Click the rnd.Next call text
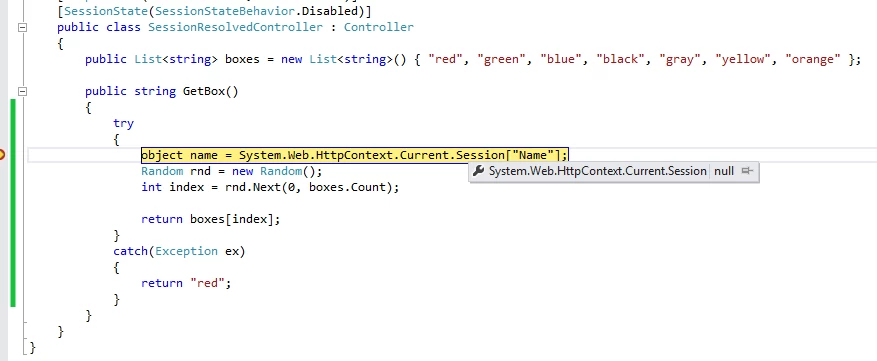 (312, 187)
